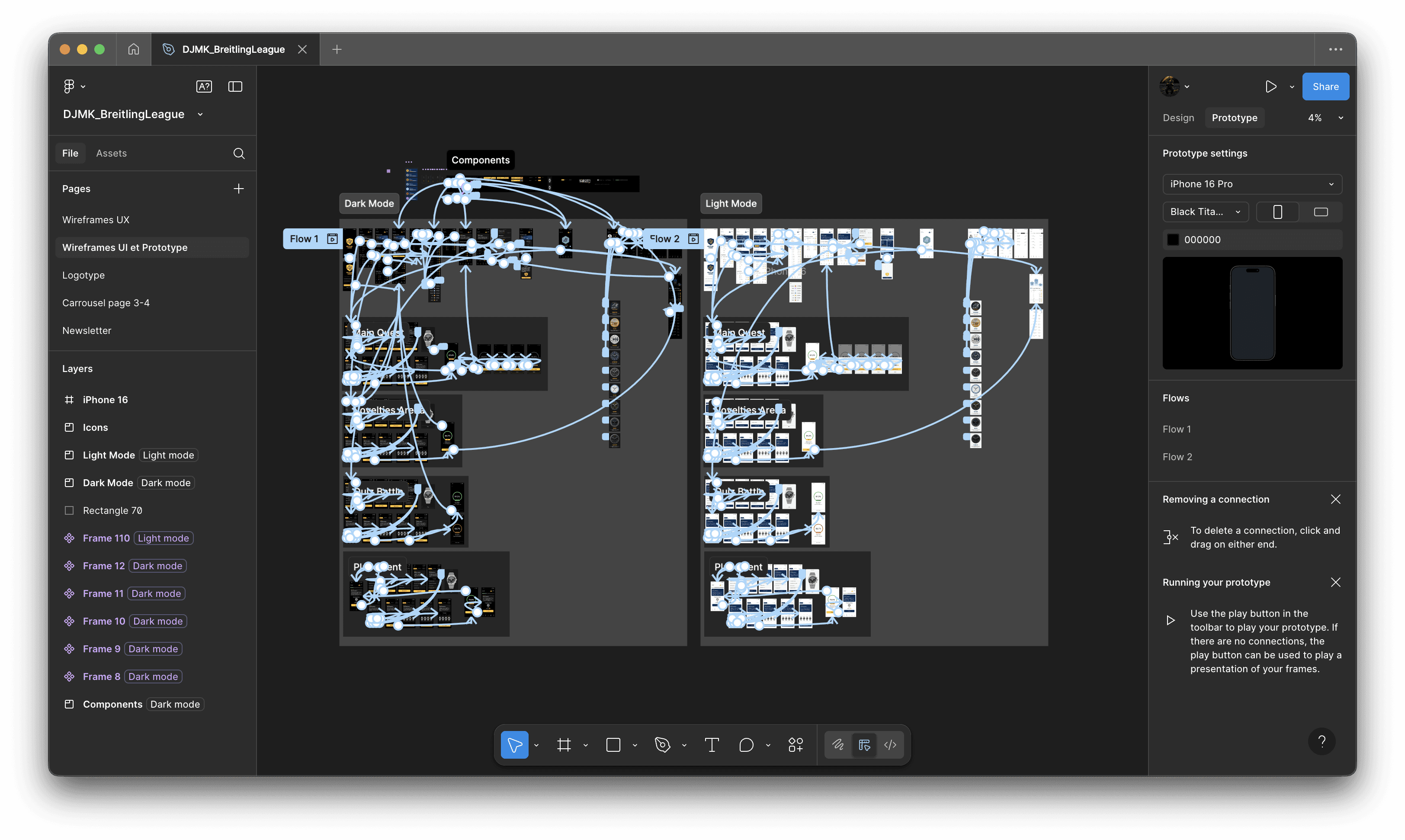1405x840 pixels.
Task: Click the Share button
Action: [x=1325, y=87]
